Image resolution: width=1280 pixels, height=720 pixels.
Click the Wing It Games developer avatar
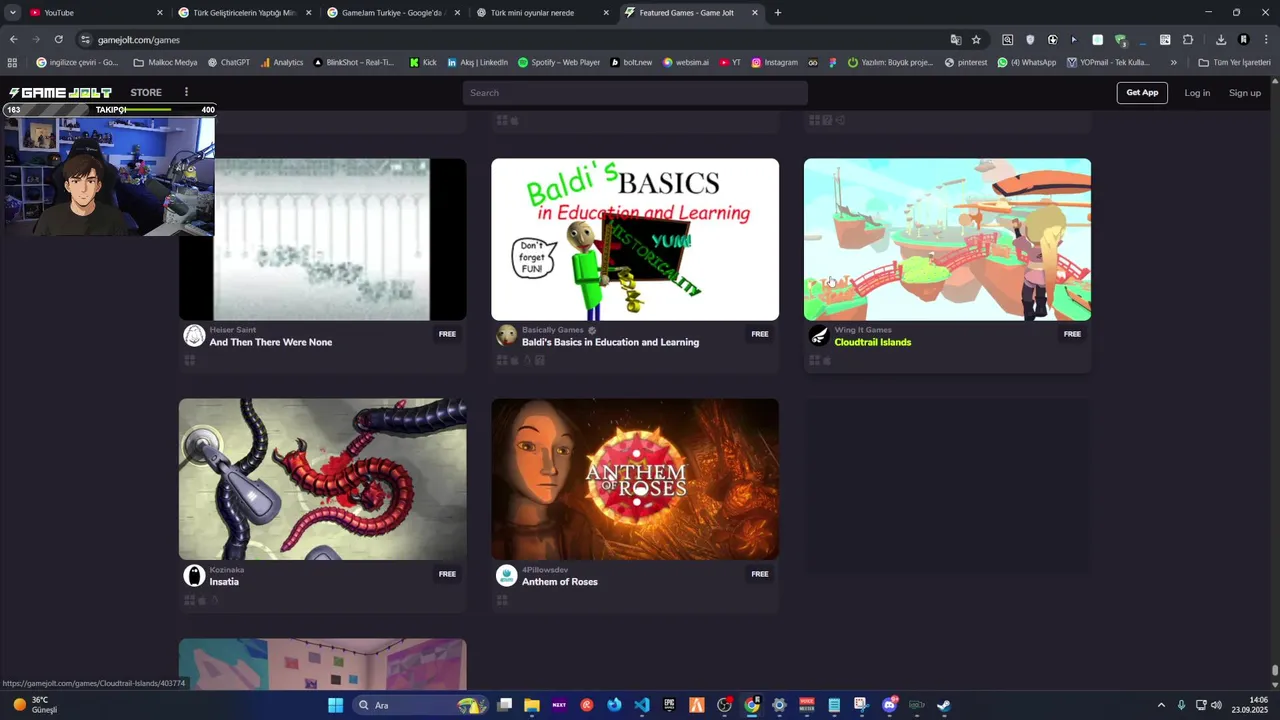819,336
